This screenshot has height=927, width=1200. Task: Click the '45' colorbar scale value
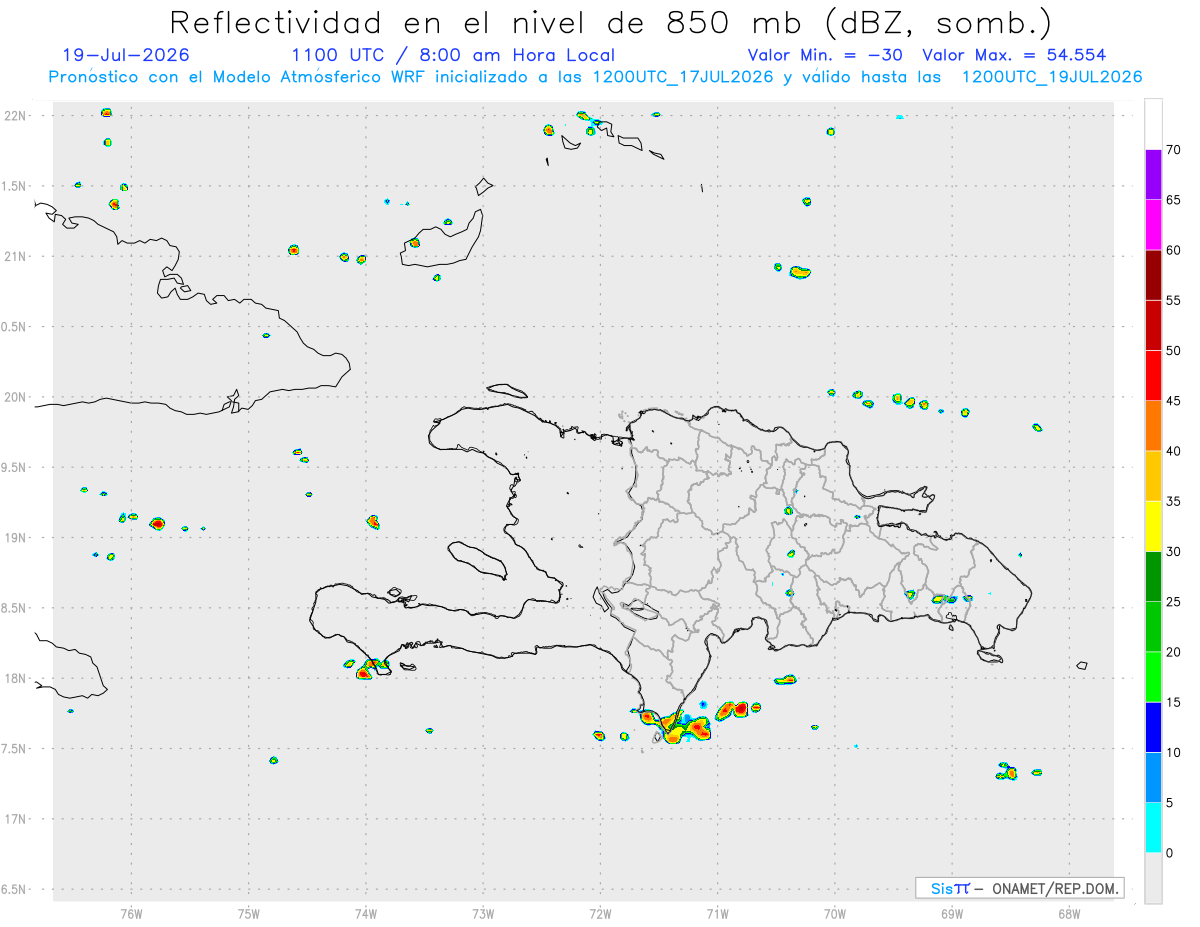[1173, 401]
